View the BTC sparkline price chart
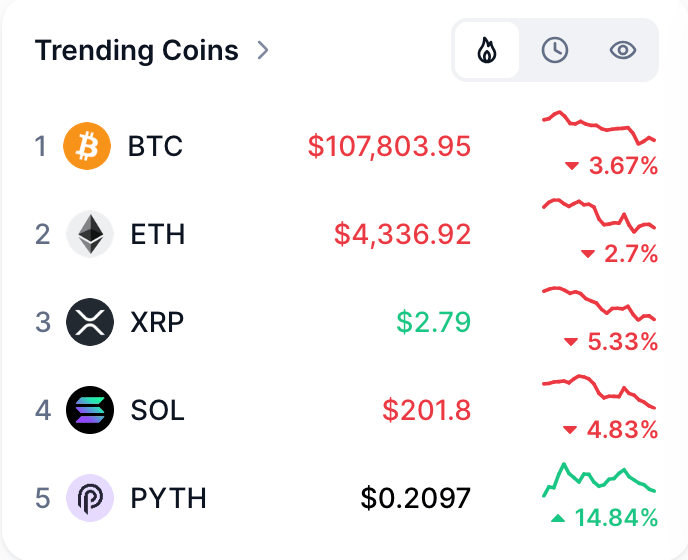The height and width of the screenshot is (560, 688). pyautogui.click(x=599, y=127)
